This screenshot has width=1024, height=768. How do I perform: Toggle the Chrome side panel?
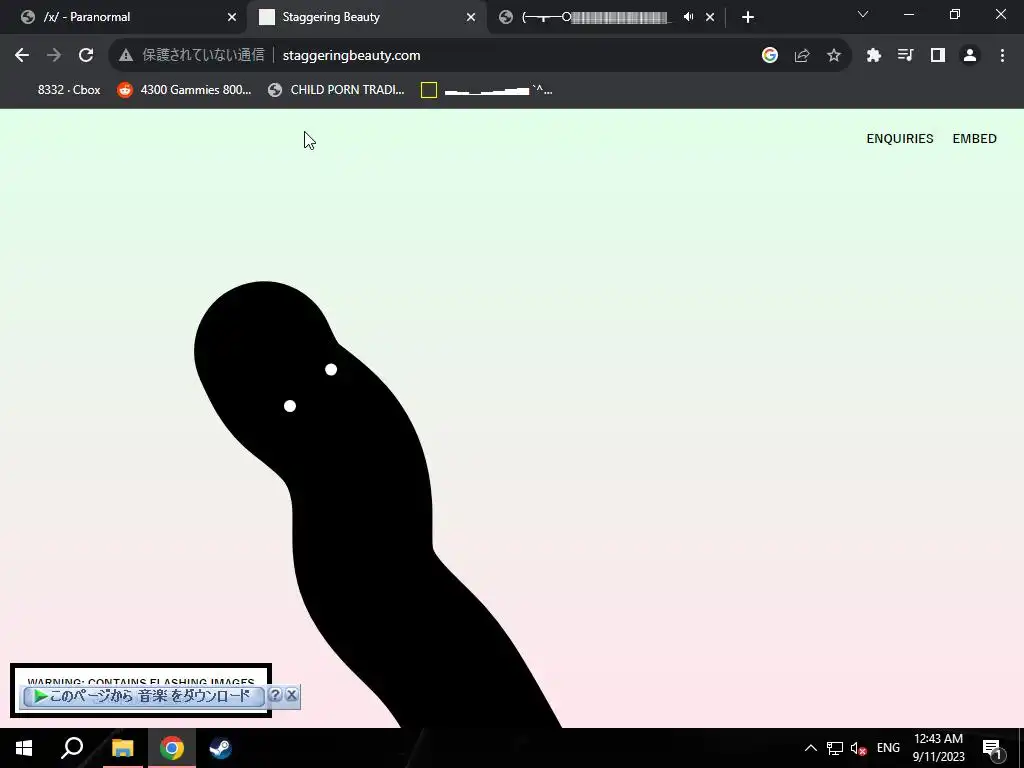[938, 56]
